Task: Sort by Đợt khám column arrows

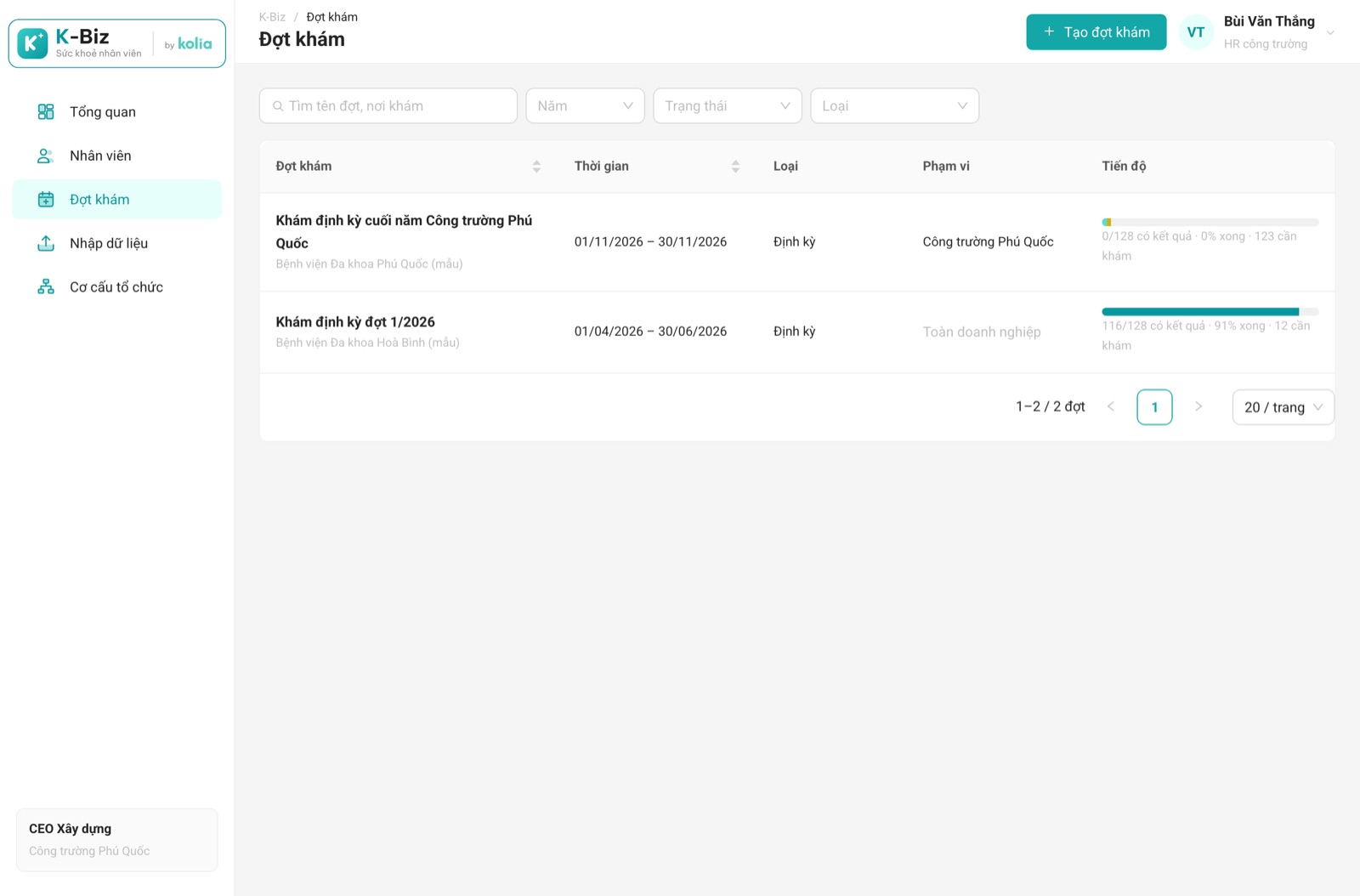Action: click(536, 167)
